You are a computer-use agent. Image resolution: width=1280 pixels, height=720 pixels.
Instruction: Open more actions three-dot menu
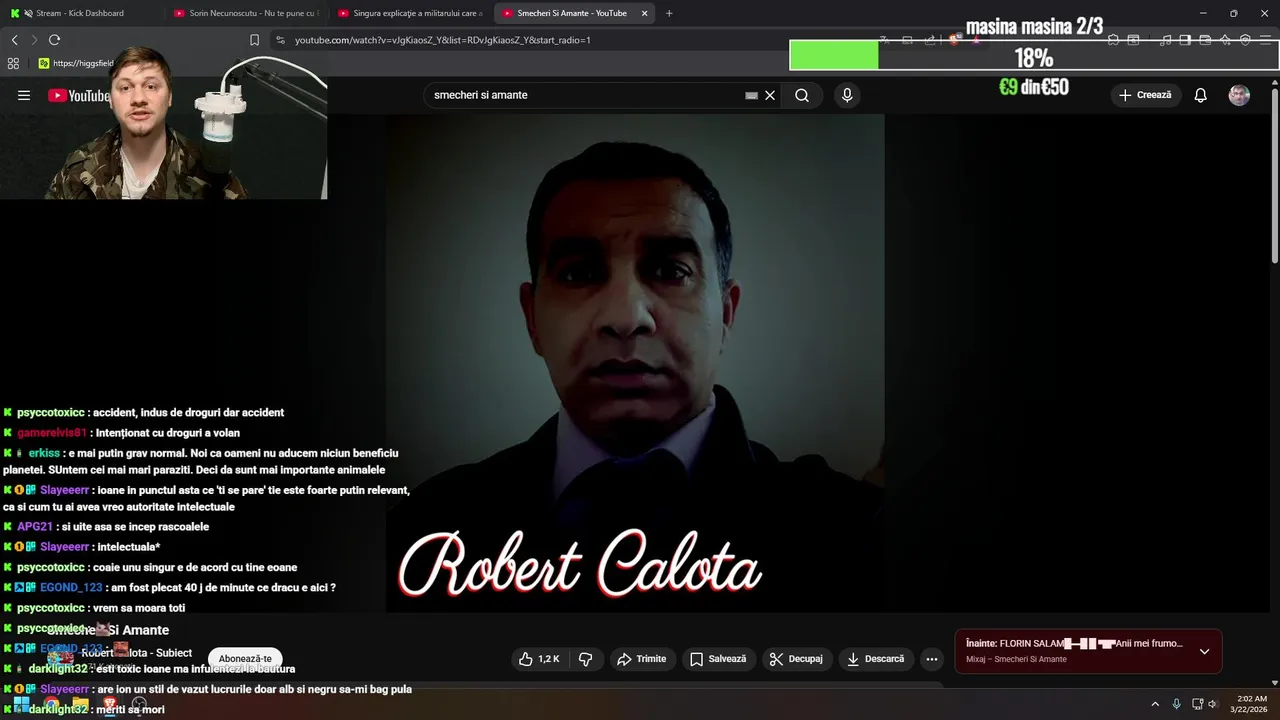tap(932, 659)
